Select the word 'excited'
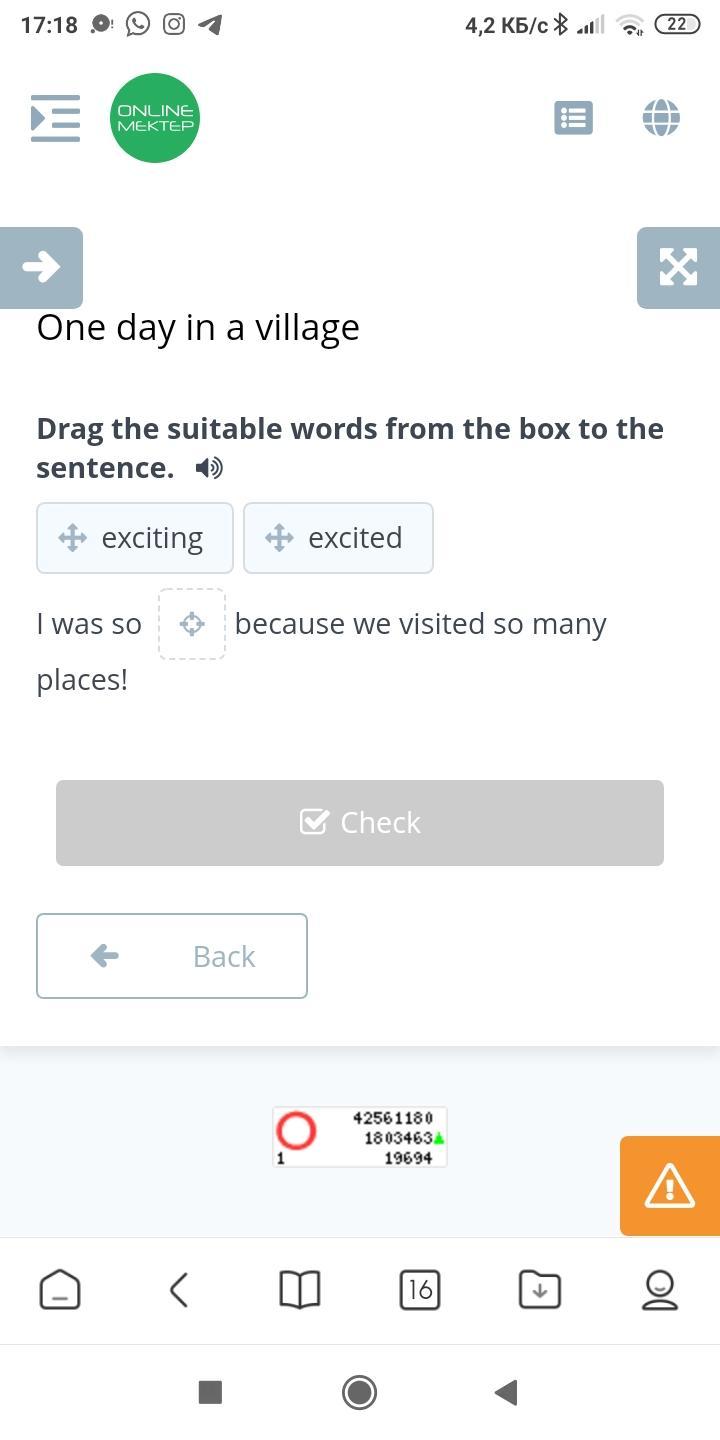This screenshot has height=1440, width=720. click(x=338, y=538)
